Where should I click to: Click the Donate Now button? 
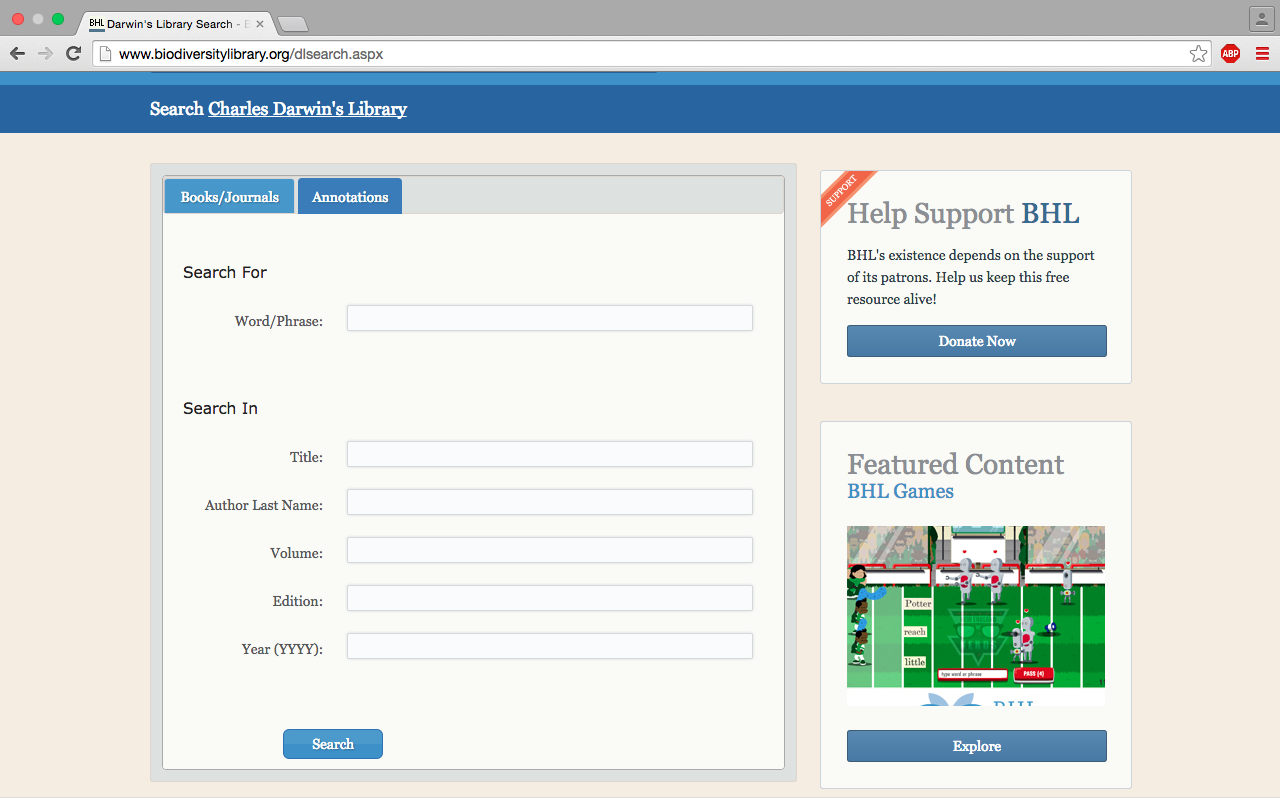click(x=976, y=341)
